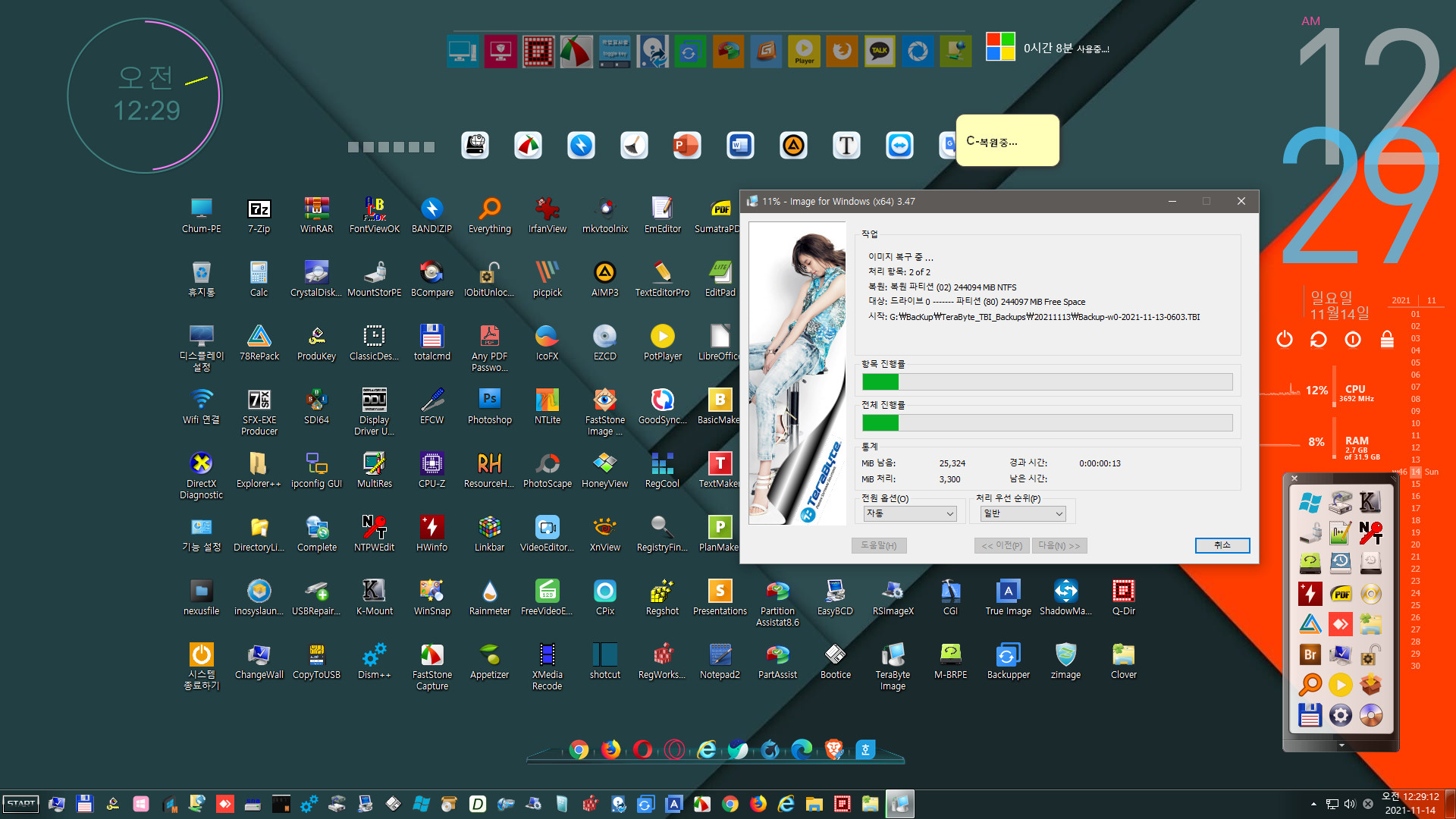Click the 도움말 help button
Viewport: 1456px width, 819px height.
(x=879, y=545)
